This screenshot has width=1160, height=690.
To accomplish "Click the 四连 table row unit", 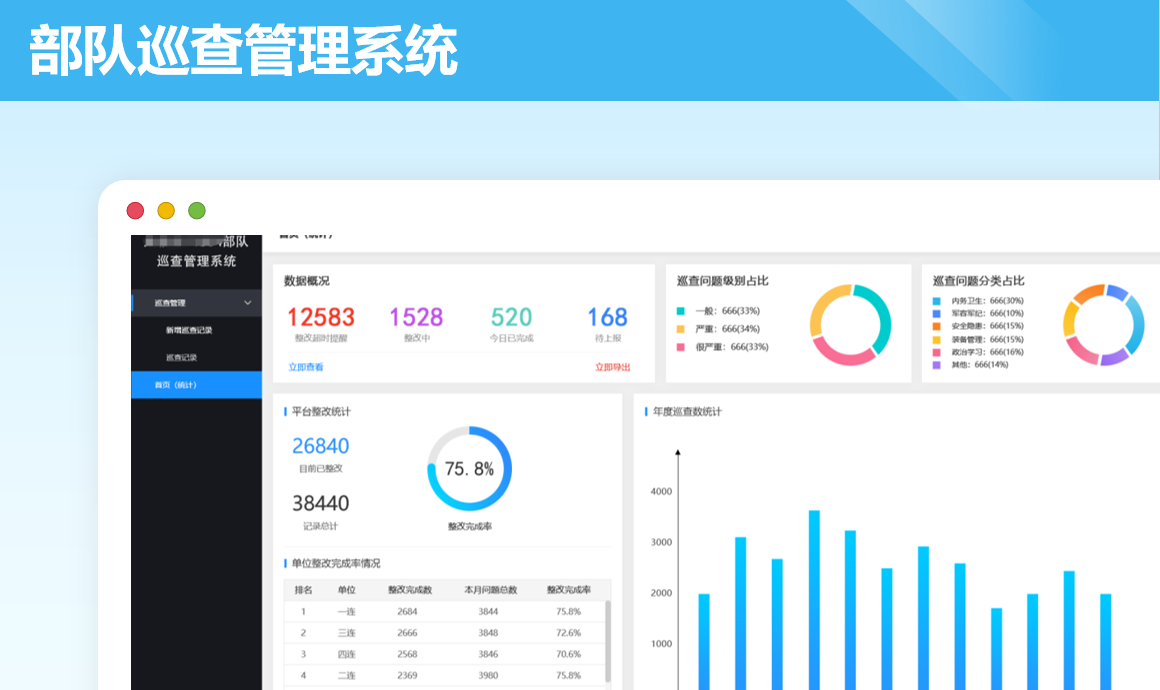I will pyautogui.click(x=346, y=655).
